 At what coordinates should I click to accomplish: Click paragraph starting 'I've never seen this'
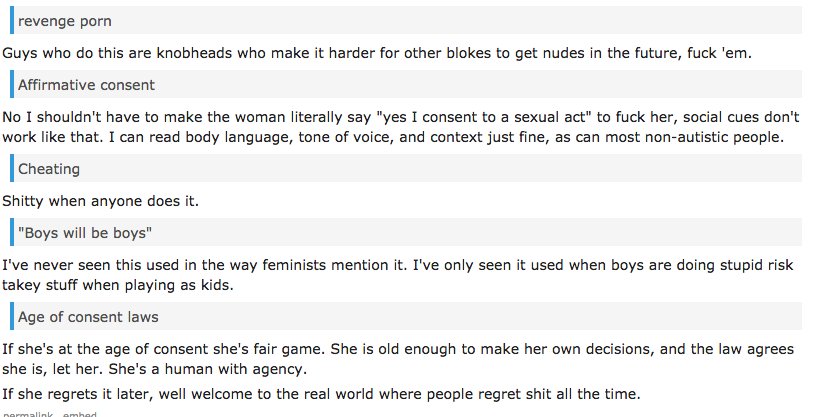pos(398,275)
